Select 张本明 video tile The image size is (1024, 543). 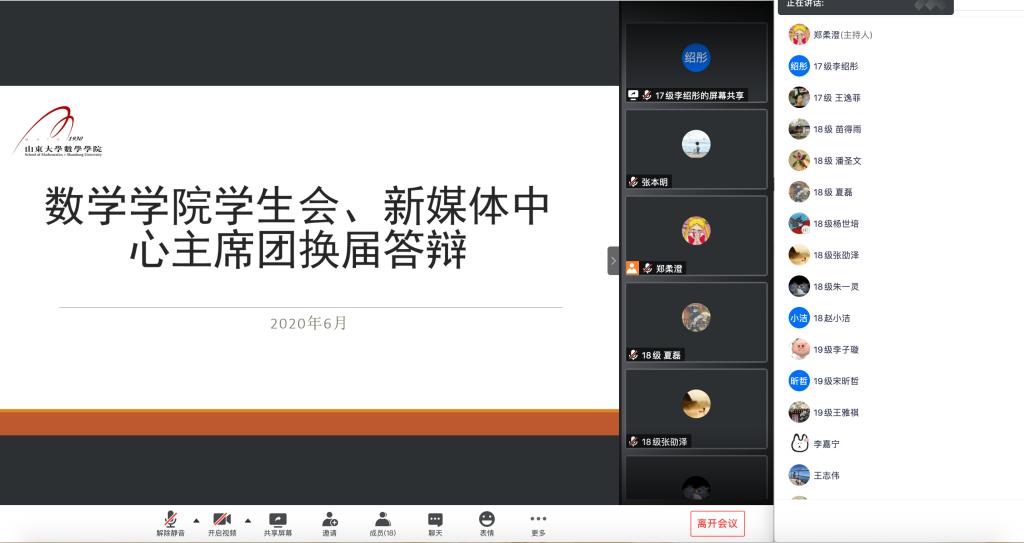(x=696, y=148)
